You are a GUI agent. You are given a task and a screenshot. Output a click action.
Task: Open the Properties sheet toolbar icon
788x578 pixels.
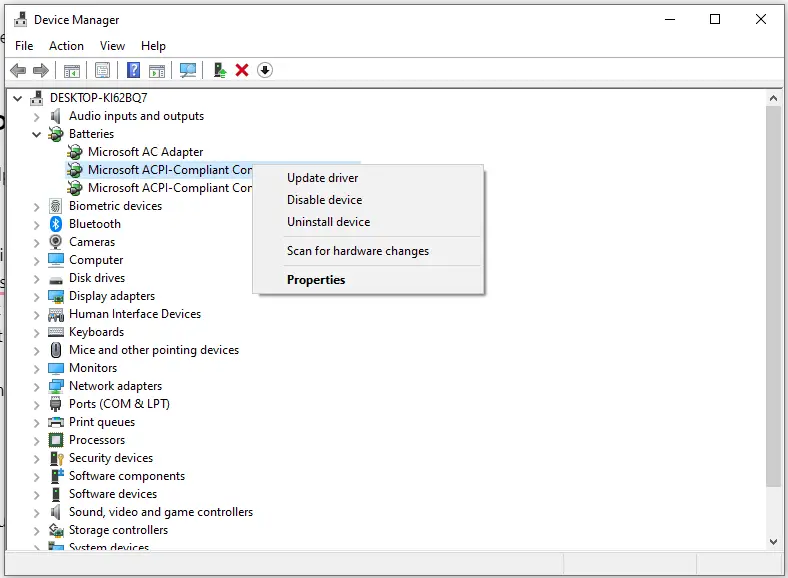[x=103, y=70]
